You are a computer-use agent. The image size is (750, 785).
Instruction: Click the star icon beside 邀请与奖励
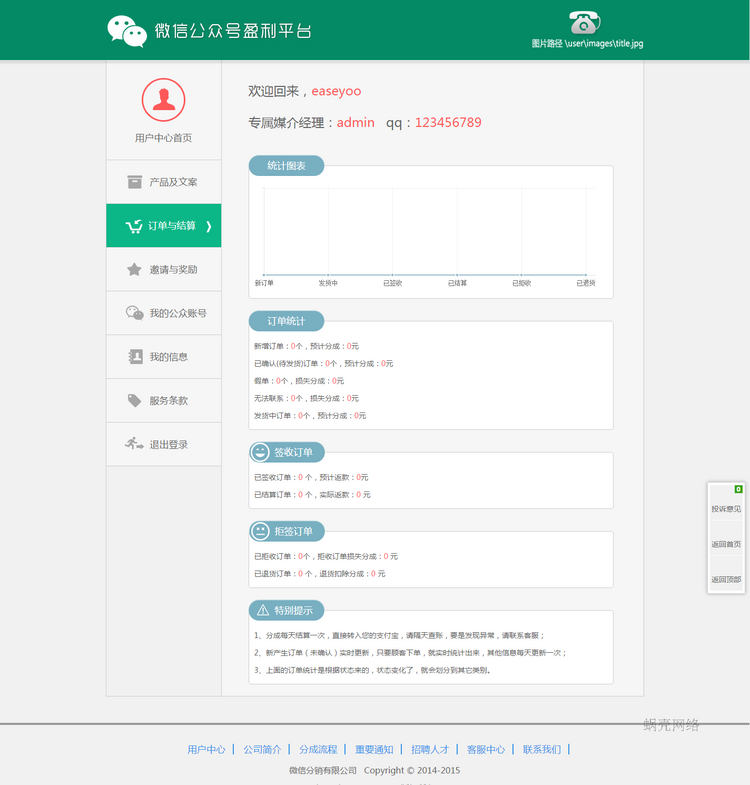(x=134, y=269)
